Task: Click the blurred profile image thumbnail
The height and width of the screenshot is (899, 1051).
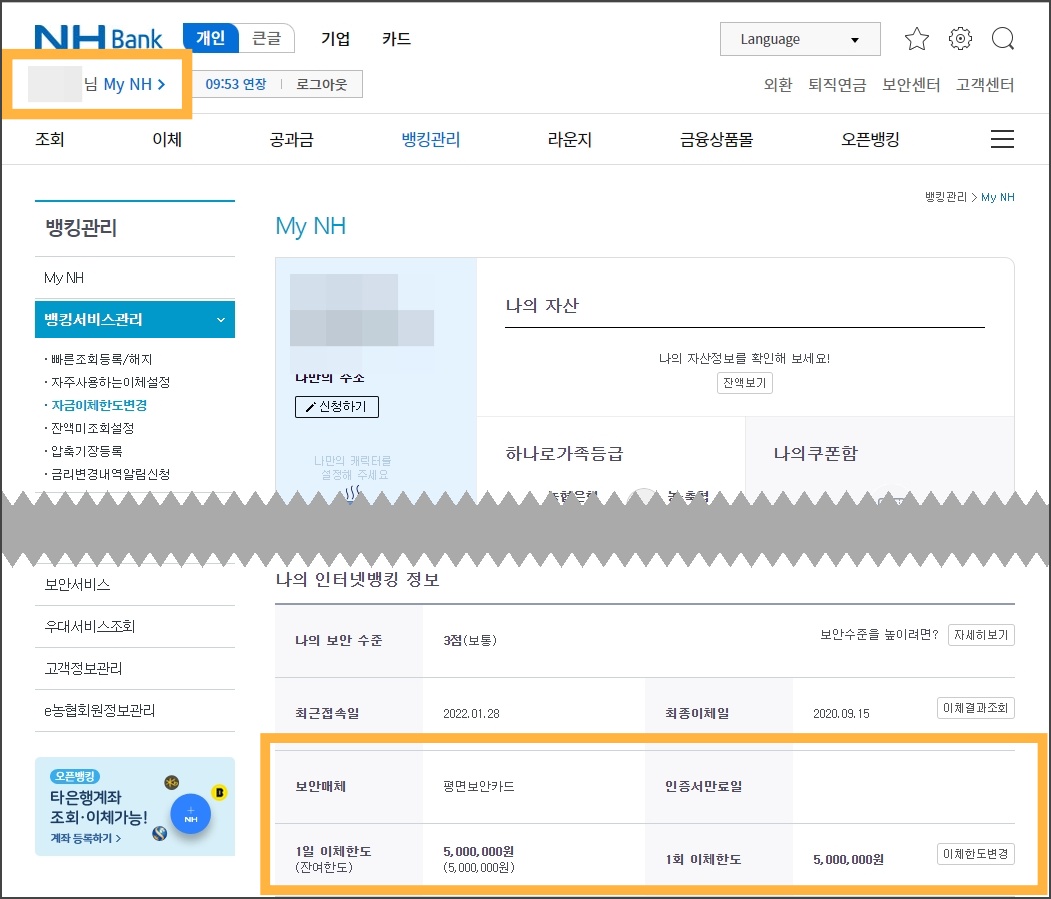Action: pyautogui.click(x=361, y=310)
